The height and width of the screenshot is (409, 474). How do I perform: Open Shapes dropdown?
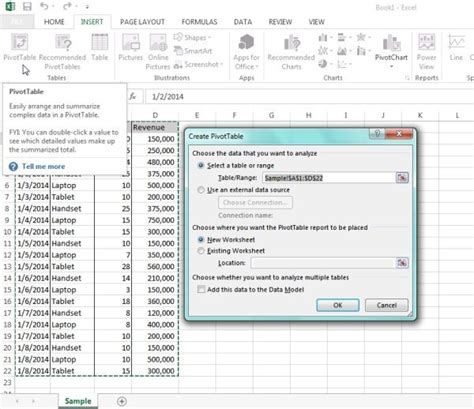pos(192,37)
